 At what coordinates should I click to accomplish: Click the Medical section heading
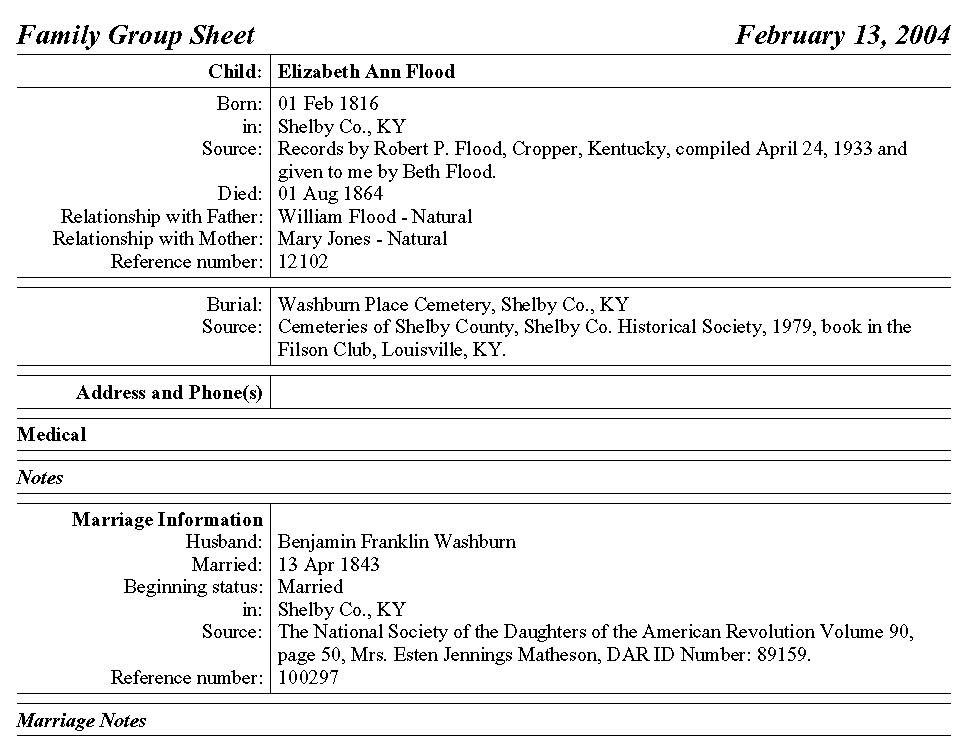52,435
